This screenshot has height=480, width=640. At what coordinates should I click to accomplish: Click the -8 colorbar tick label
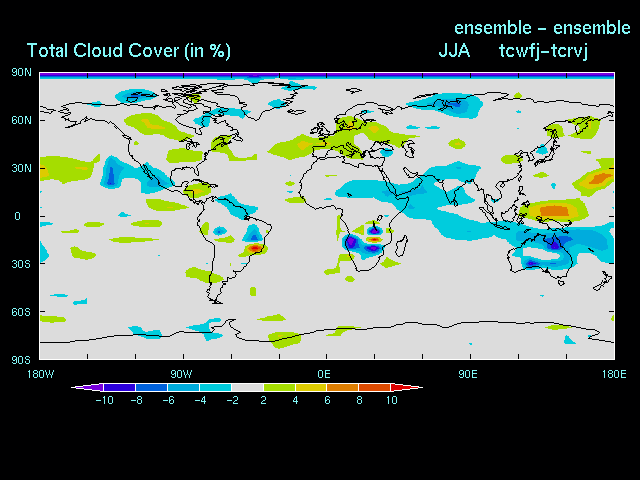pos(137,400)
